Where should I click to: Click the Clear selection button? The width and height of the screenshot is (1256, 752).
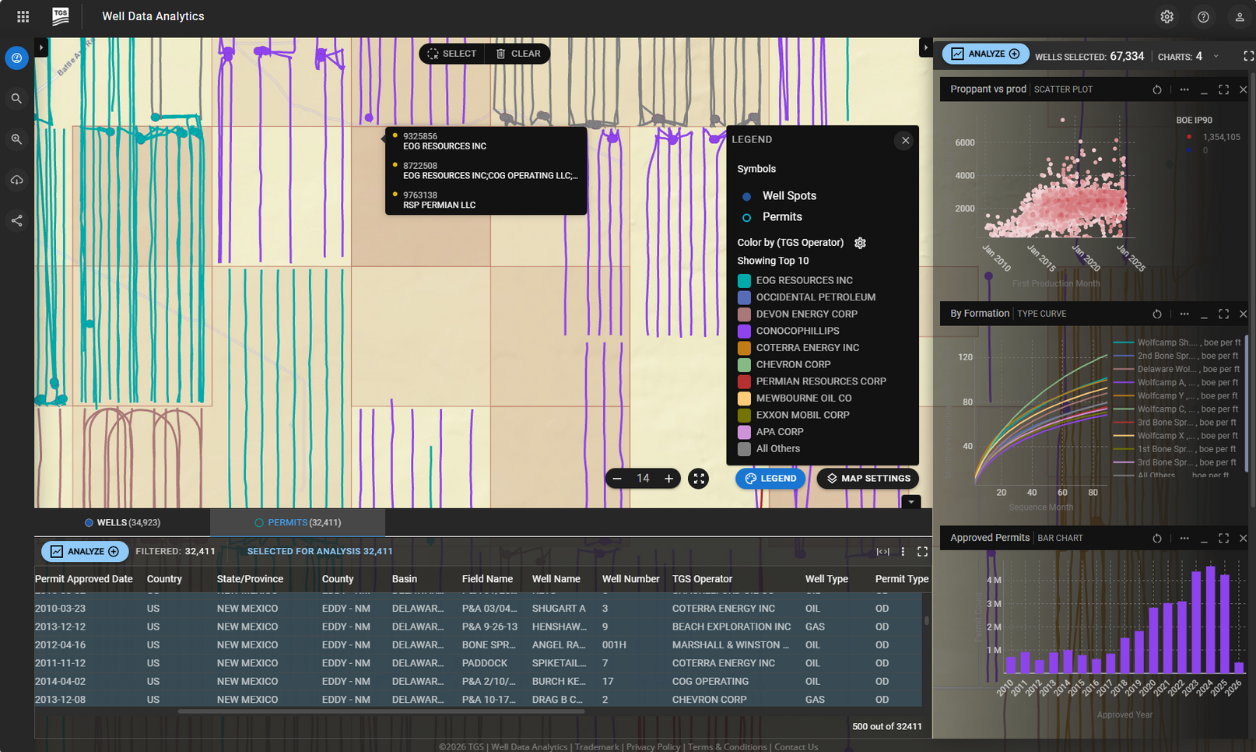coord(517,54)
